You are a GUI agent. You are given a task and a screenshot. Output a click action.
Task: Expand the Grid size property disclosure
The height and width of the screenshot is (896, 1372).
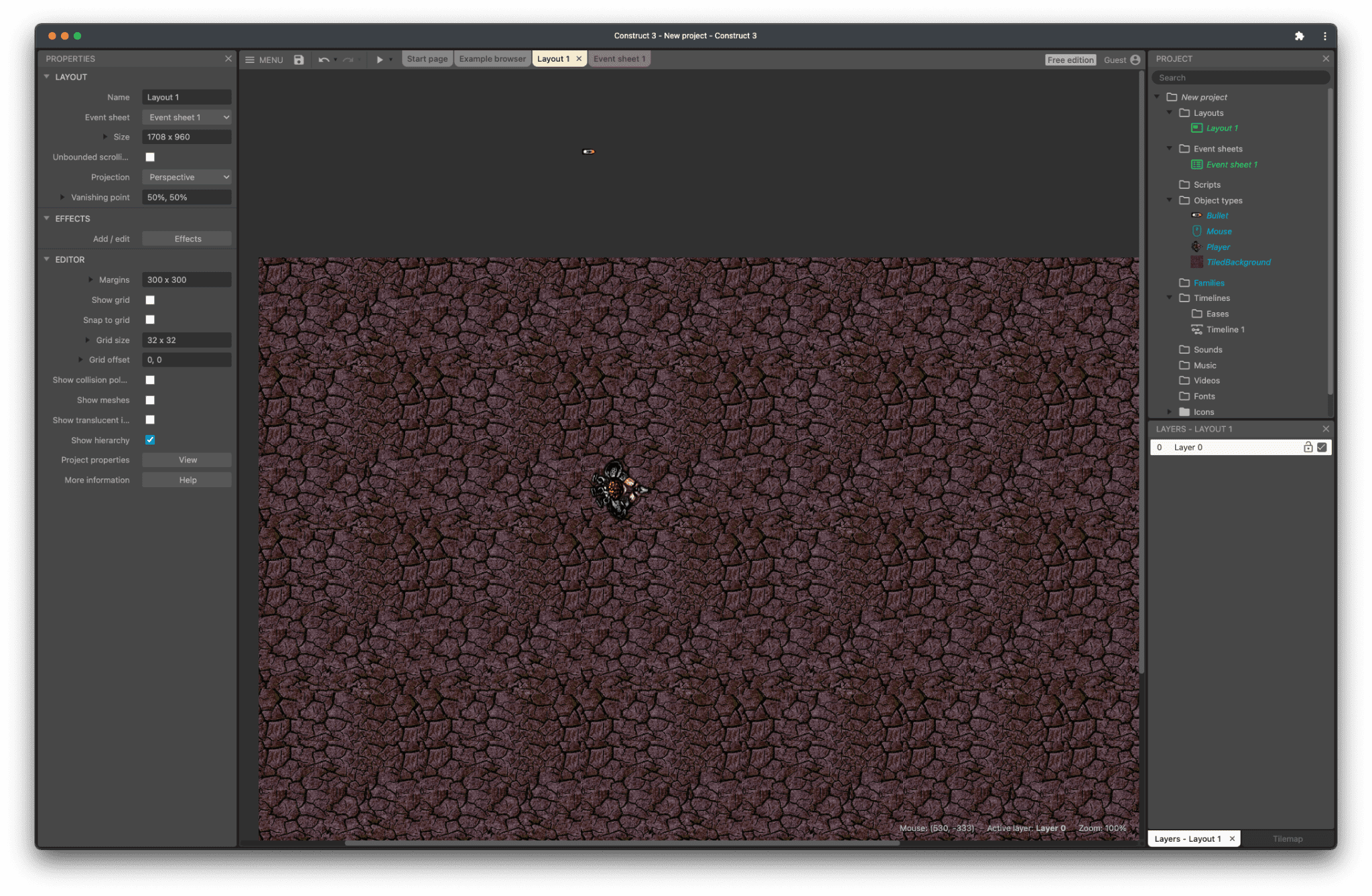pyautogui.click(x=87, y=339)
